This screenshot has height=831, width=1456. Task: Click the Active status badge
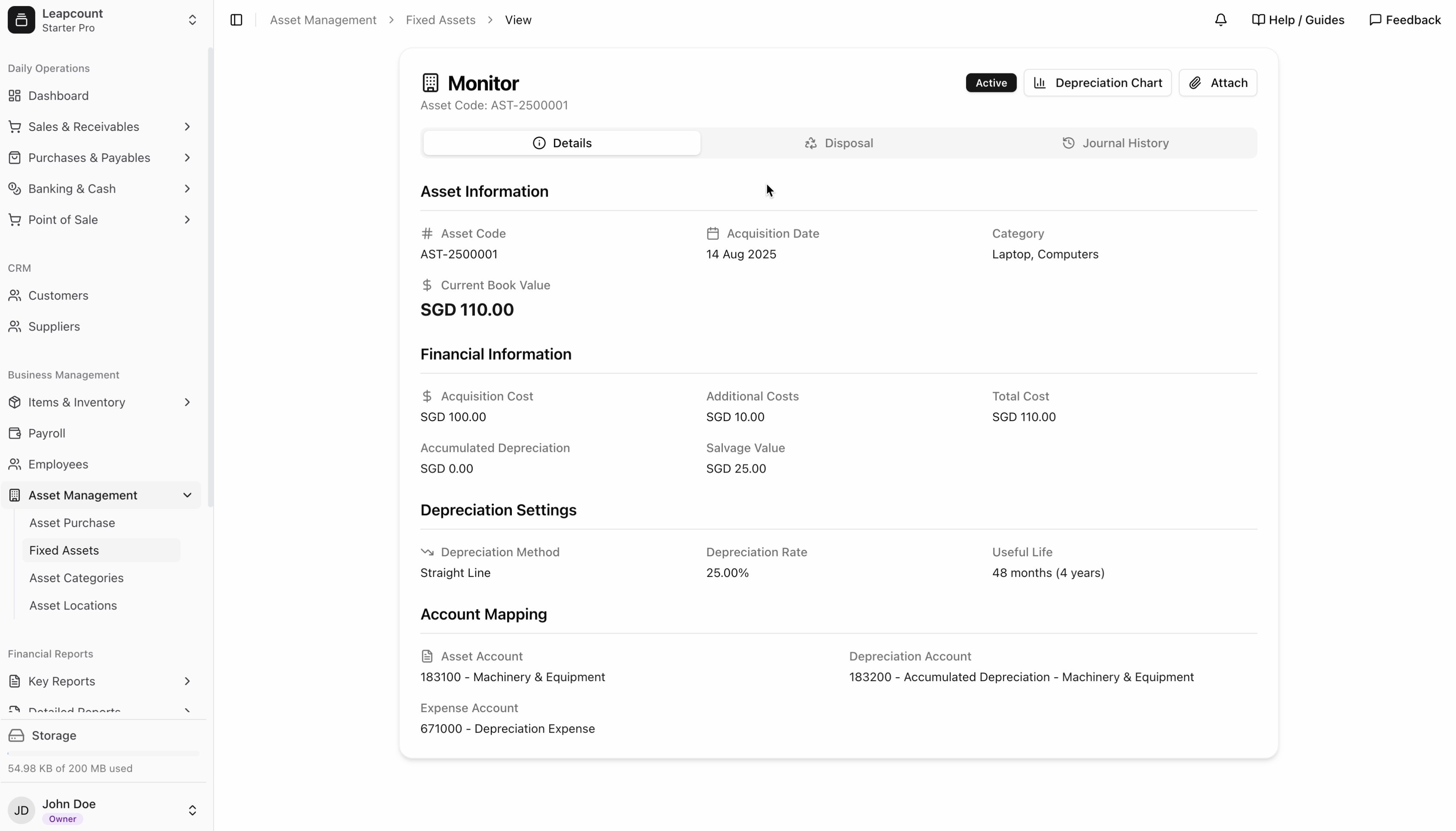tap(991, 83)
